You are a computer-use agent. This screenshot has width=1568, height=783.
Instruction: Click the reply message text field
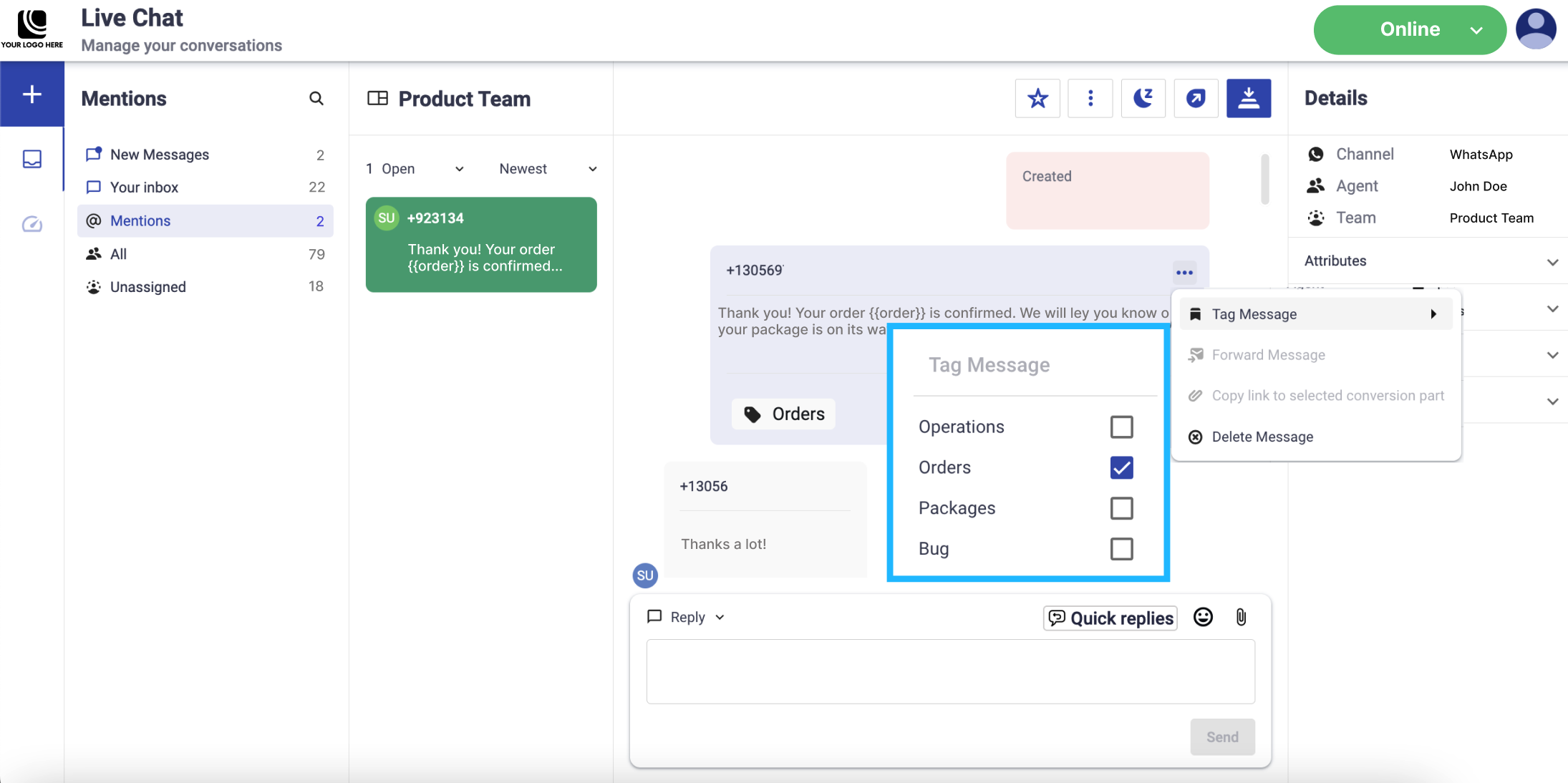click(x=950, y=671)
